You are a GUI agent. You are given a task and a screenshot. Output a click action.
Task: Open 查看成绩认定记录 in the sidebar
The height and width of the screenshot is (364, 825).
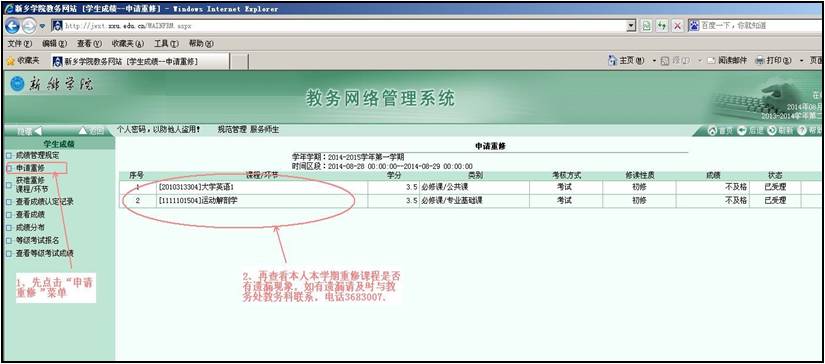pyautogui.click(x=45, y=201)
